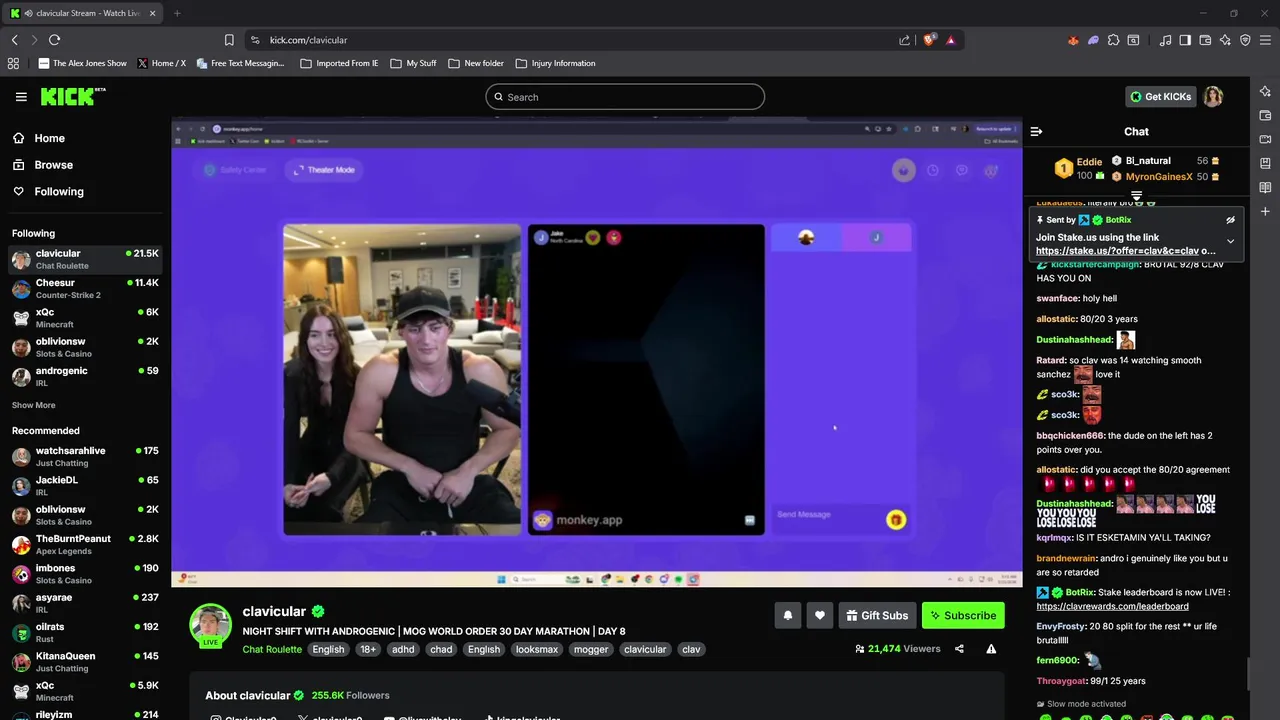Select the clavicular Stream browser tab
This screenshot has width=1280, height=720.
[x=85, y=13]
